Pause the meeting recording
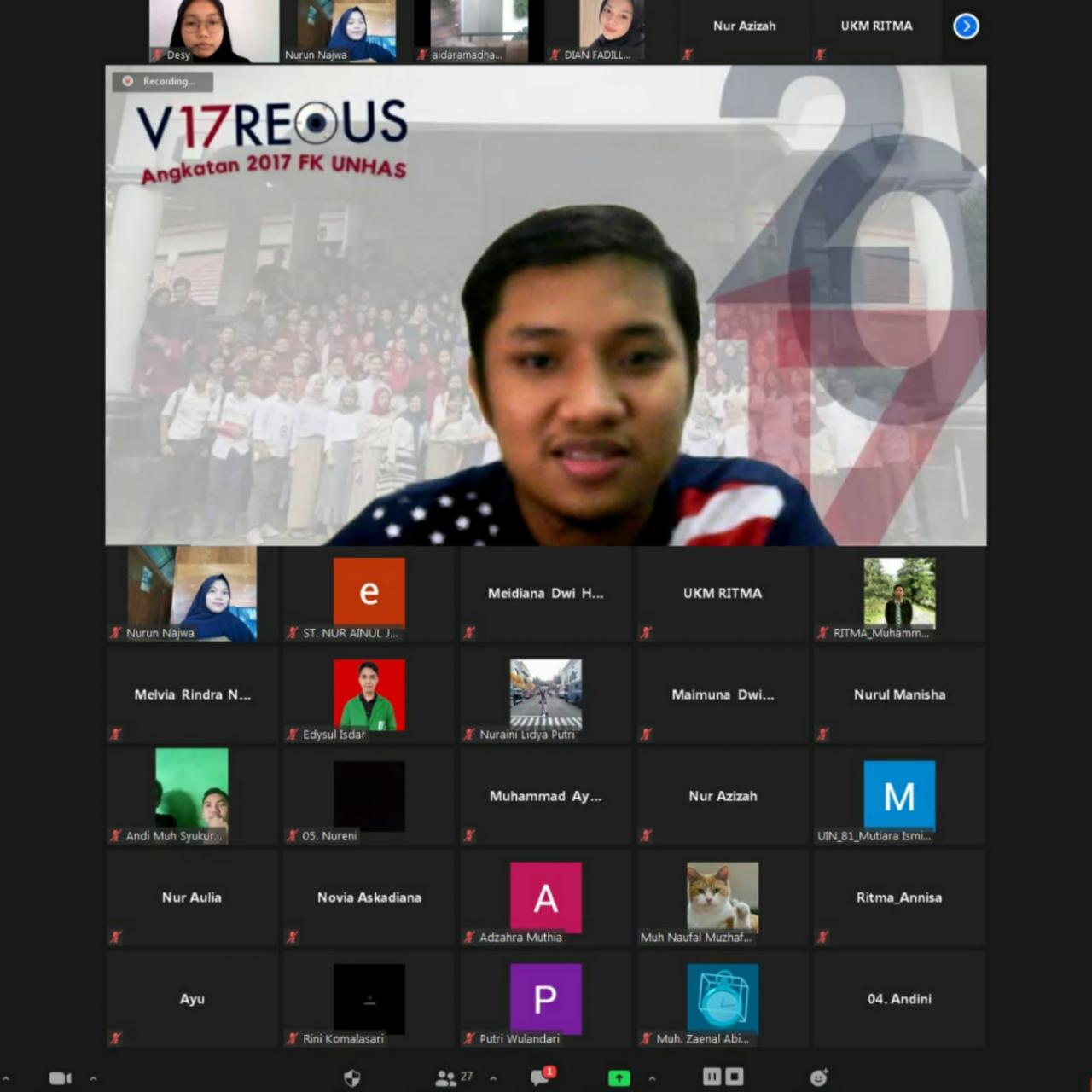The image size is (1092, 1092). [712, 1077]
